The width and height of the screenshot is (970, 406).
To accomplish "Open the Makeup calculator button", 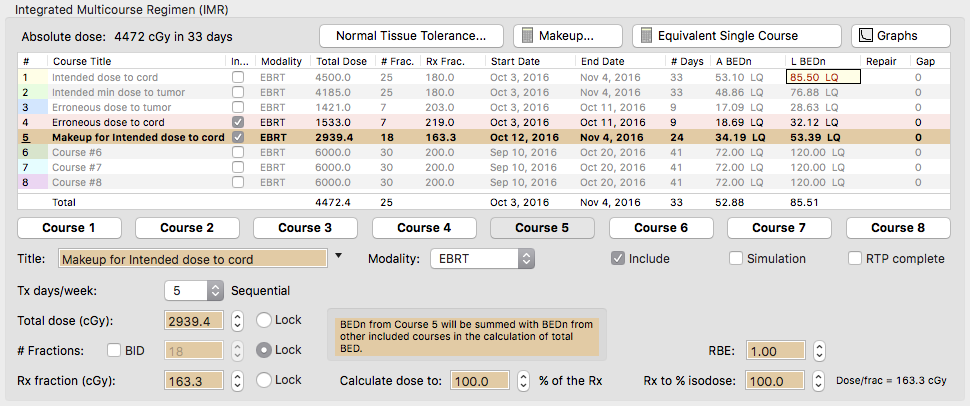I will [x=567, y=36].
